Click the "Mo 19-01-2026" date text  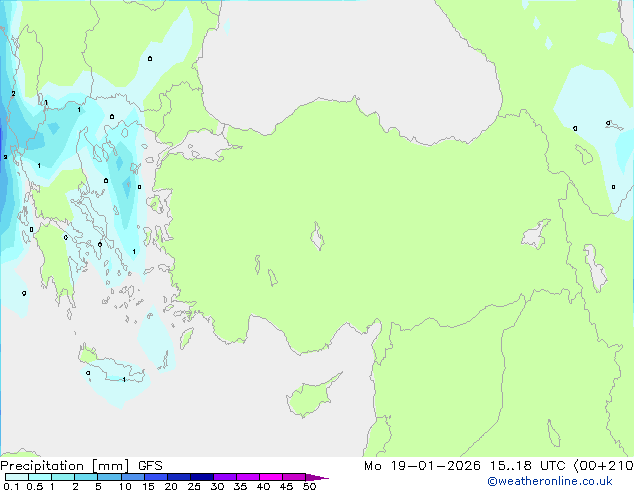coord(422,466)
